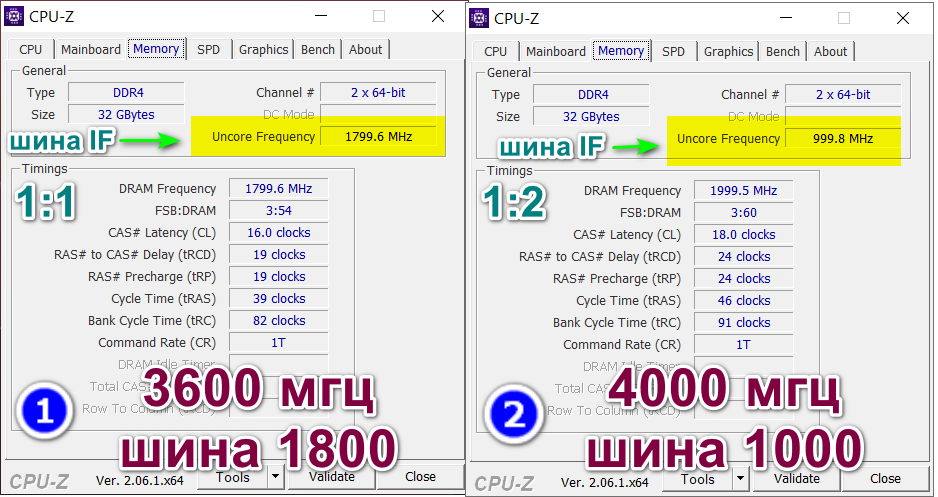Screen dimensions: 938x497
Task: Click CAS# Latency value 16.0 clocks
Action: [279, 233]
